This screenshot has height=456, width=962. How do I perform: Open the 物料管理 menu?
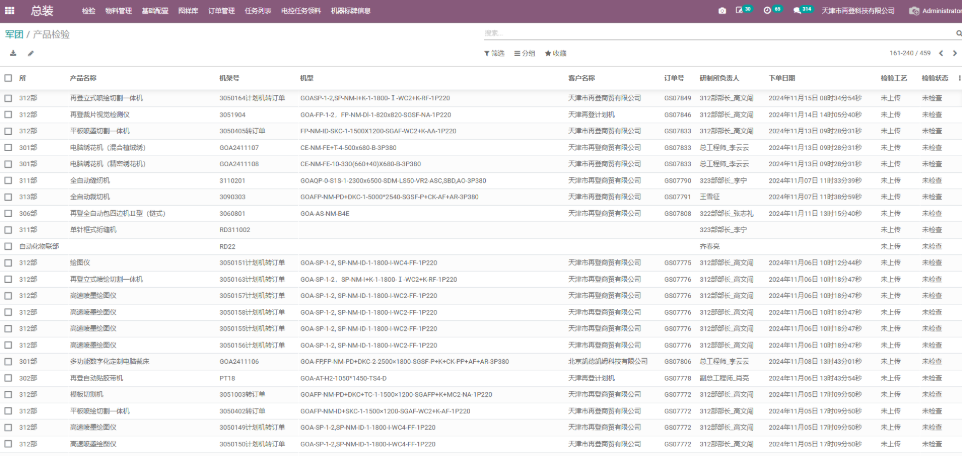pyautogui.click(x=118, y=11)
